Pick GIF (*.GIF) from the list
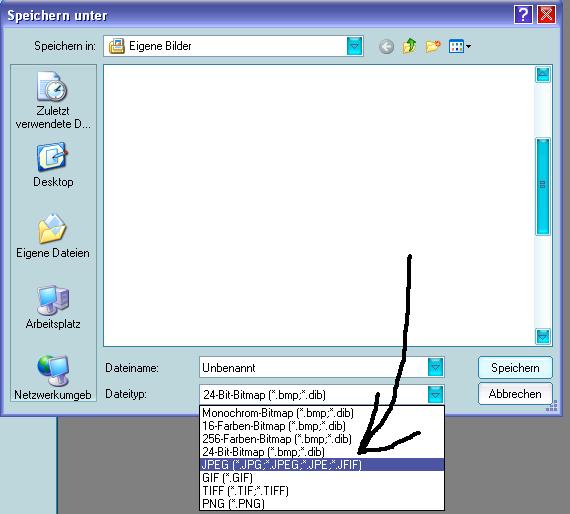 coord(322,478)
